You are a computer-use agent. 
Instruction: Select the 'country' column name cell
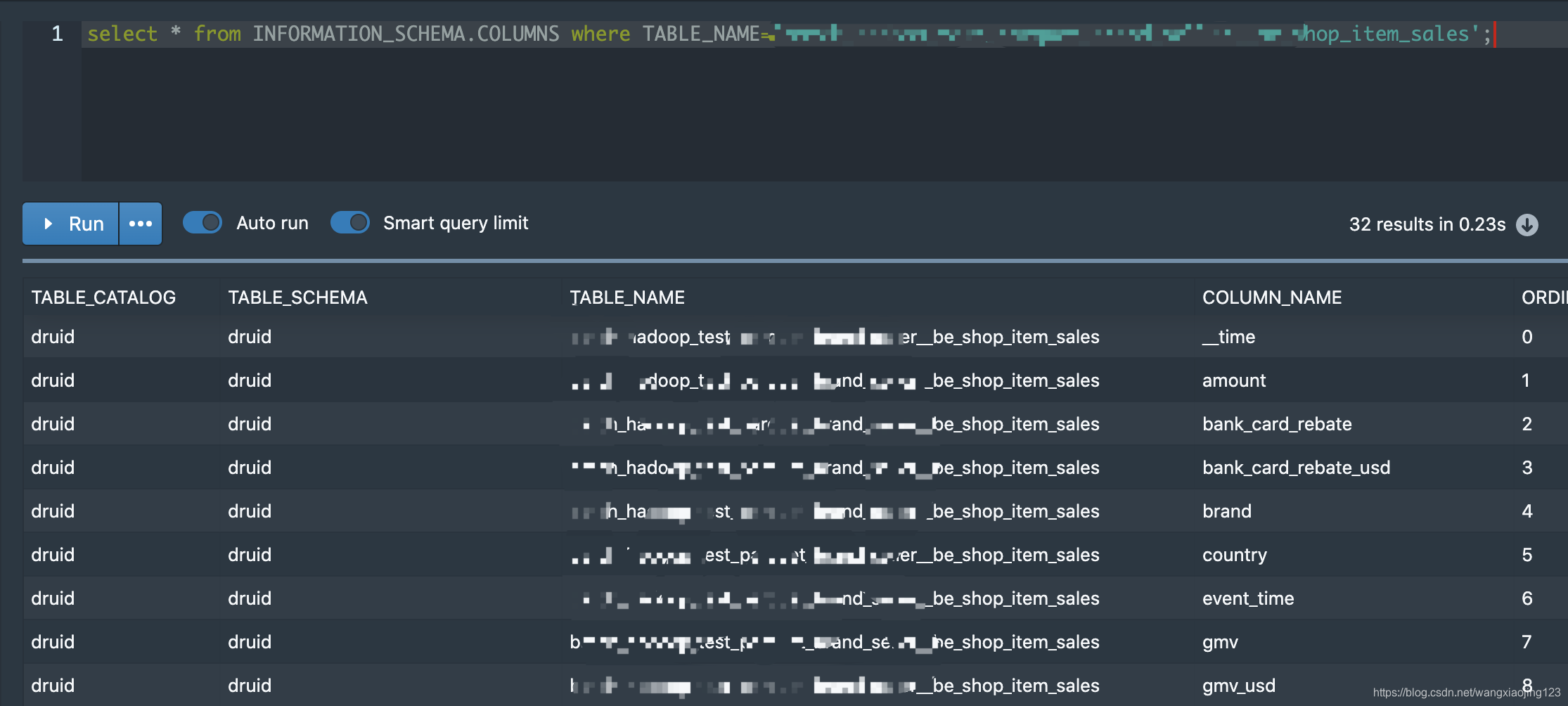pos(1235,555)
